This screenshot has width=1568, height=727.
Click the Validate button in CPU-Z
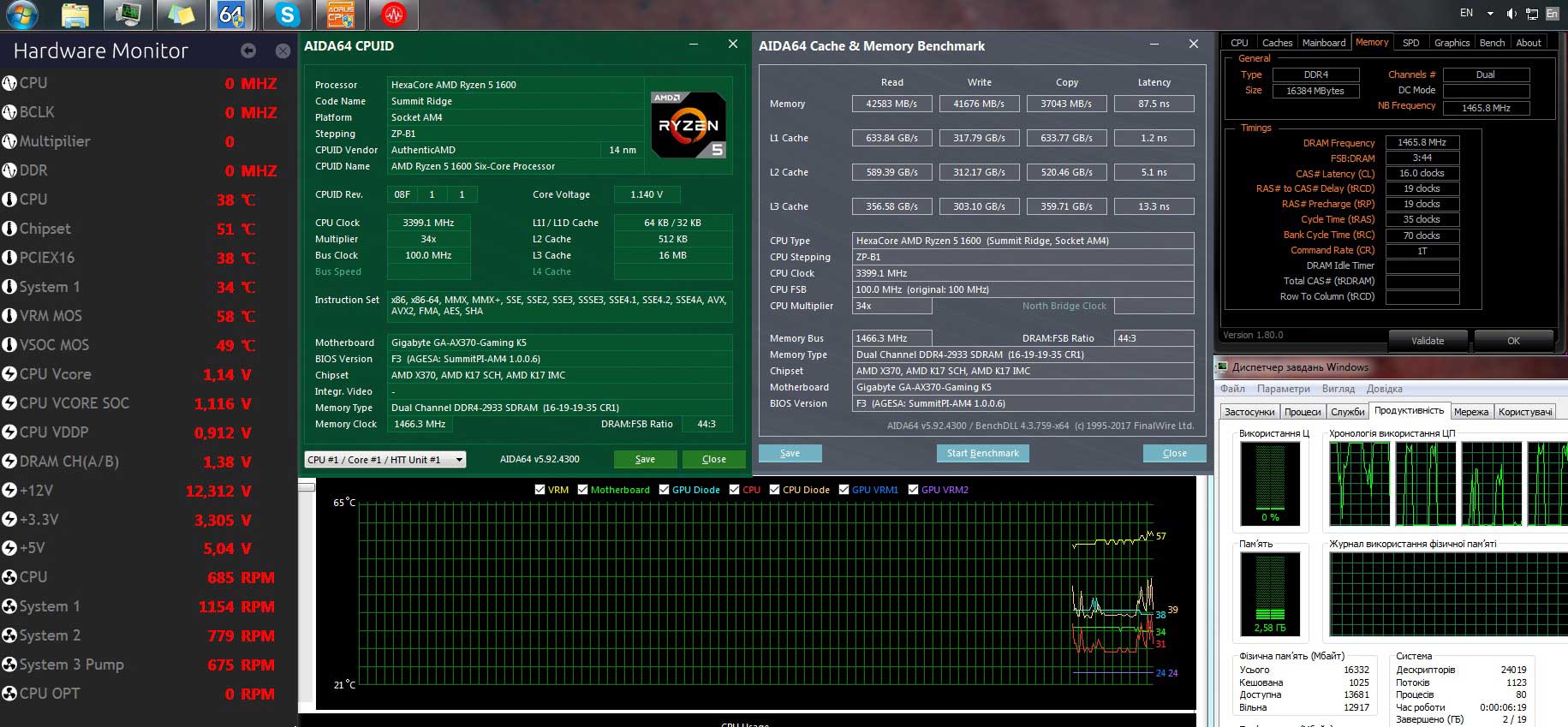(1428, 341)
